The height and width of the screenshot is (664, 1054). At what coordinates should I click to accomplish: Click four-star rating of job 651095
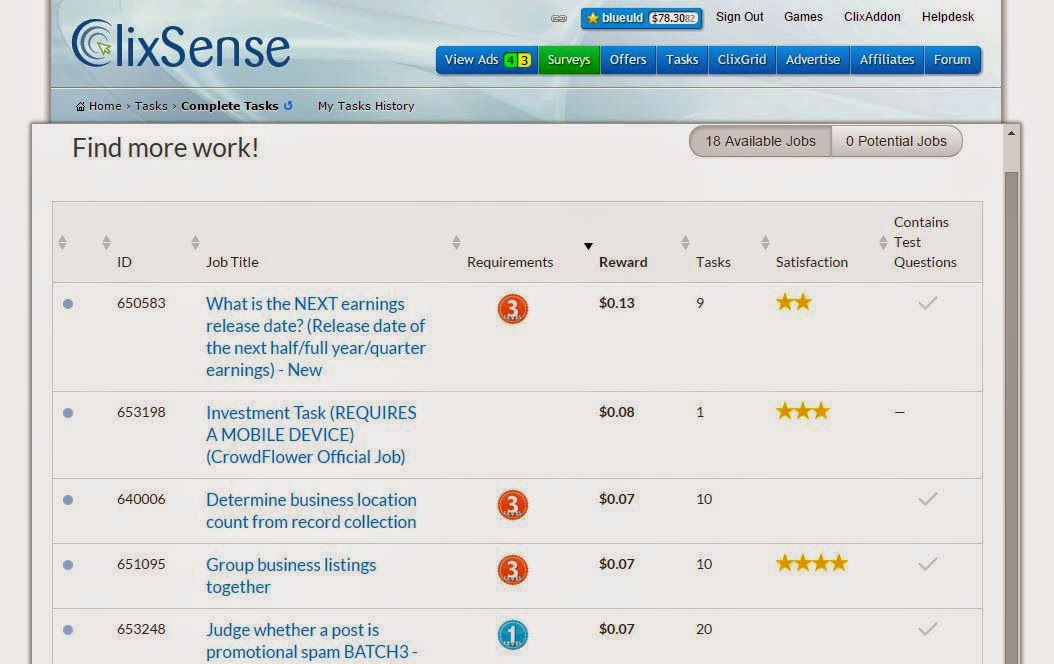[x=811, y=563]
